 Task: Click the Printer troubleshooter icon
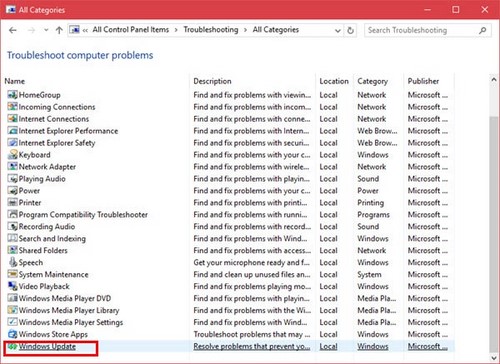click(x=12, y=203)
